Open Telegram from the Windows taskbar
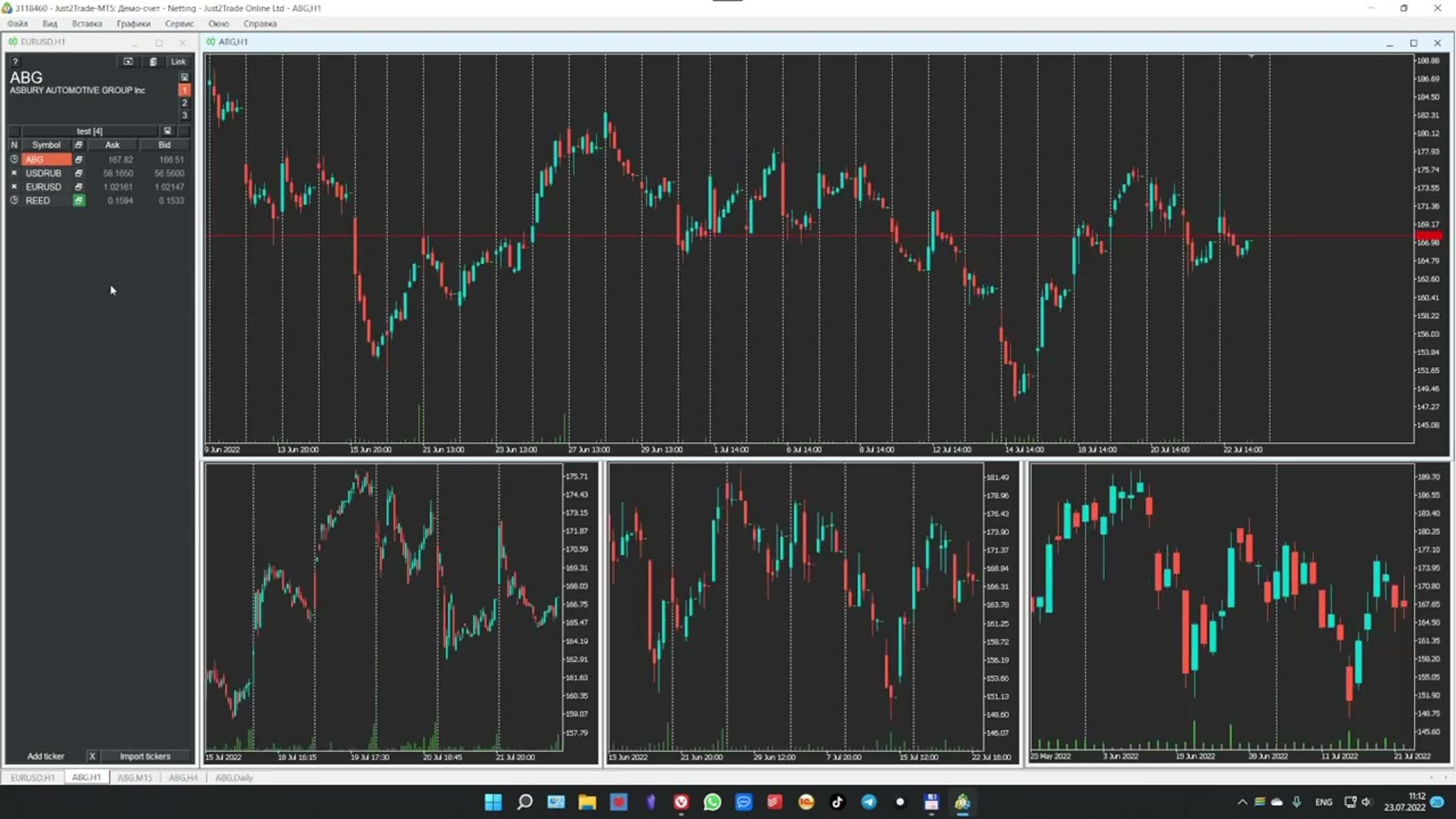 pyautogui.click(x=869, y=802)
